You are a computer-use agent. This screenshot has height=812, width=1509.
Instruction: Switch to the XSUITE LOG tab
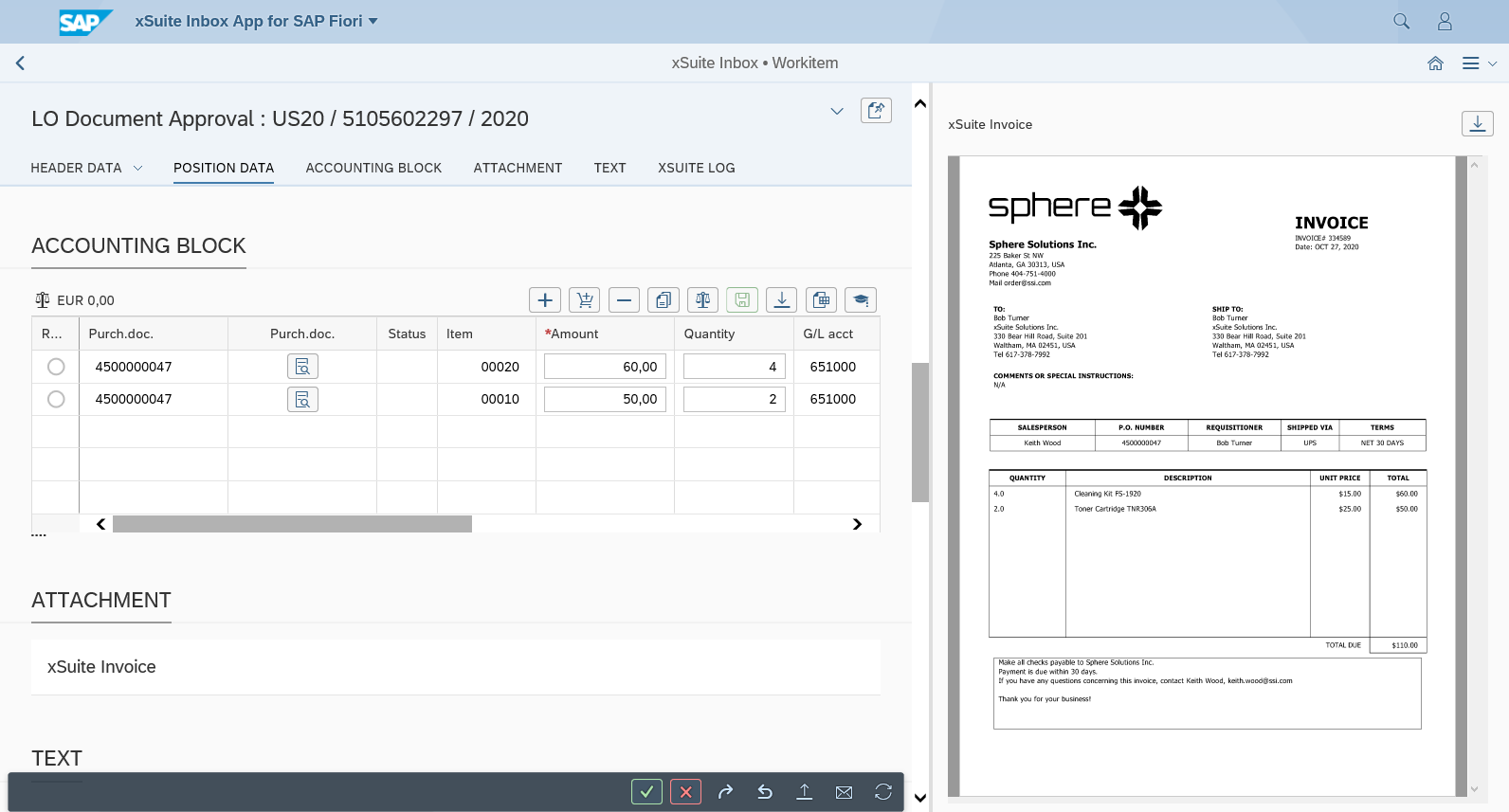point(696,168)
